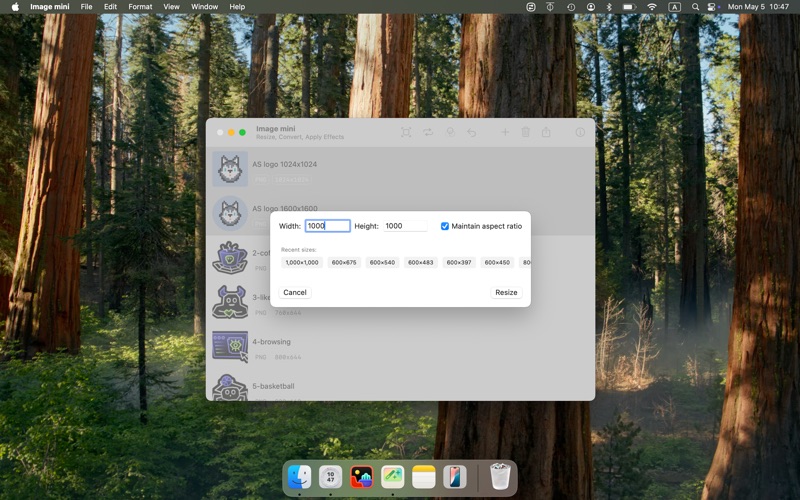This screenshot has width=800, height=500.
Task: Toggle the Maintain aspect ratio checkbox
Action: point(444,226)
